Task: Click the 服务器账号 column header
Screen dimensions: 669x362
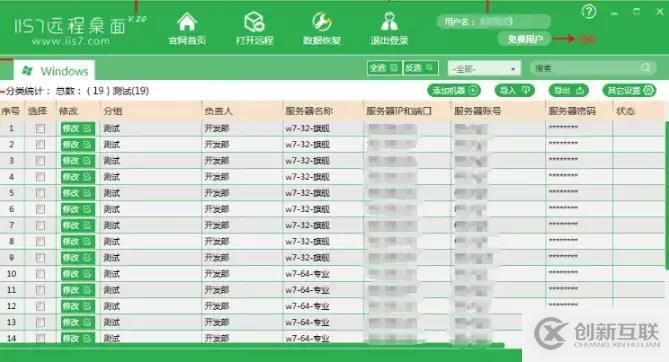Action: (477, 111)
